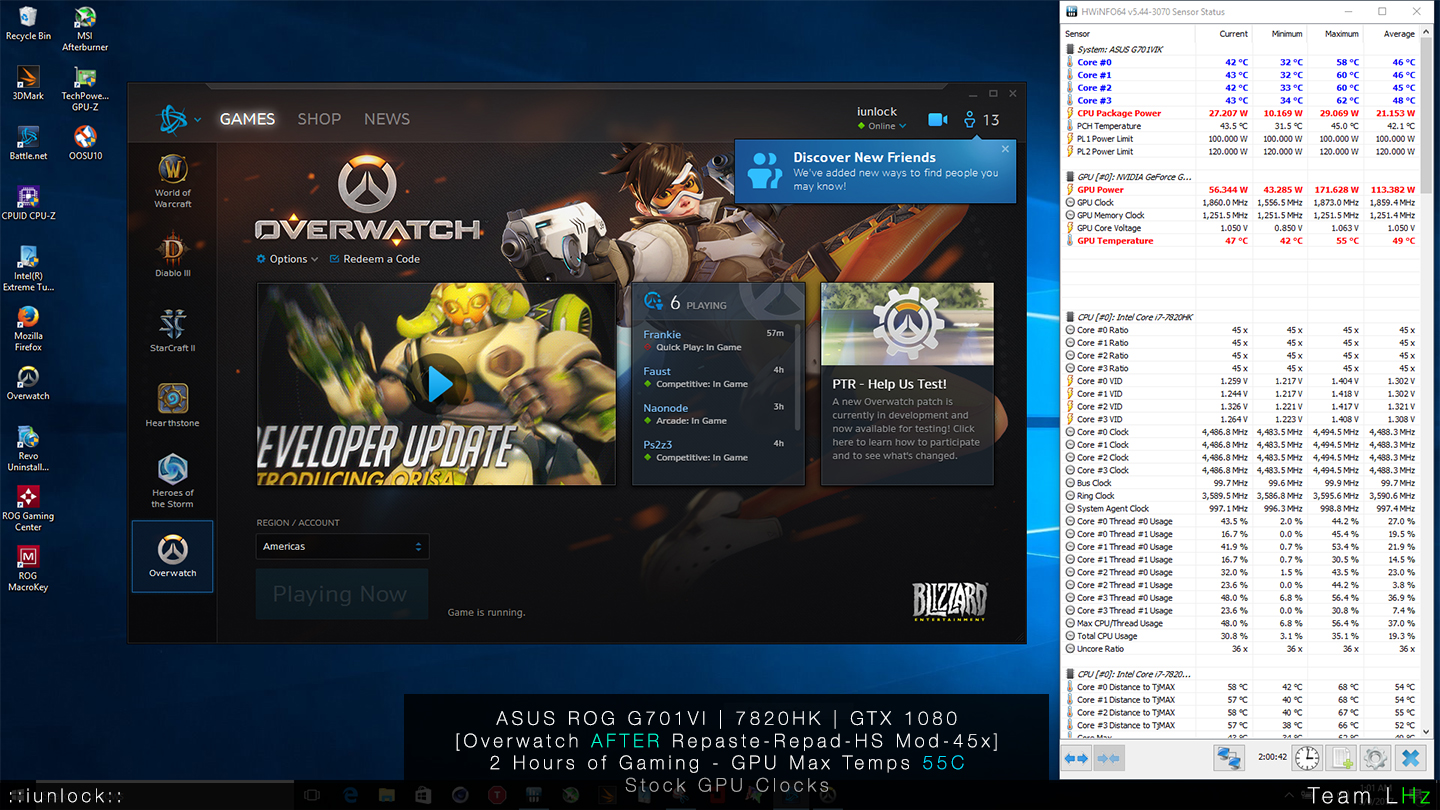Open the friends list icon showing 13

[981, 119]
